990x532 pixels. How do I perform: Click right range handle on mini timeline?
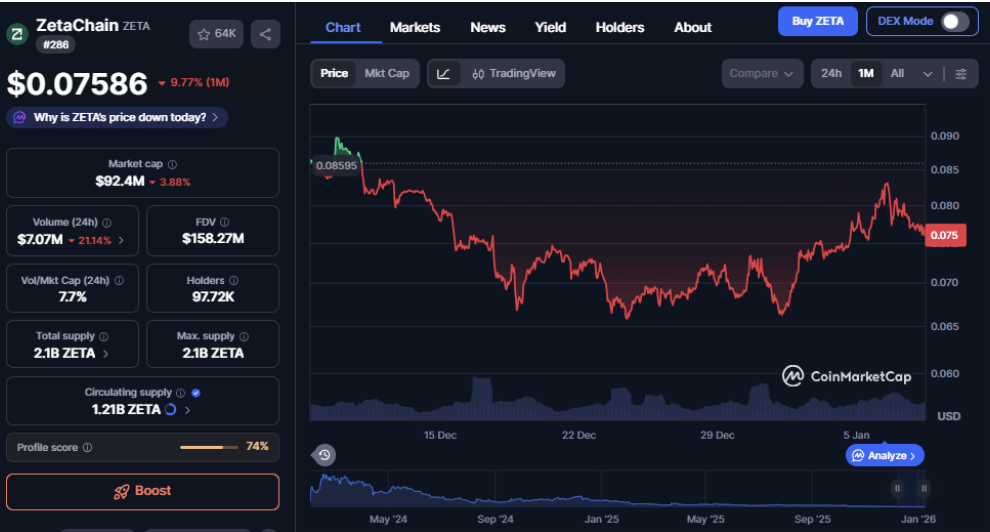[924, 488]
